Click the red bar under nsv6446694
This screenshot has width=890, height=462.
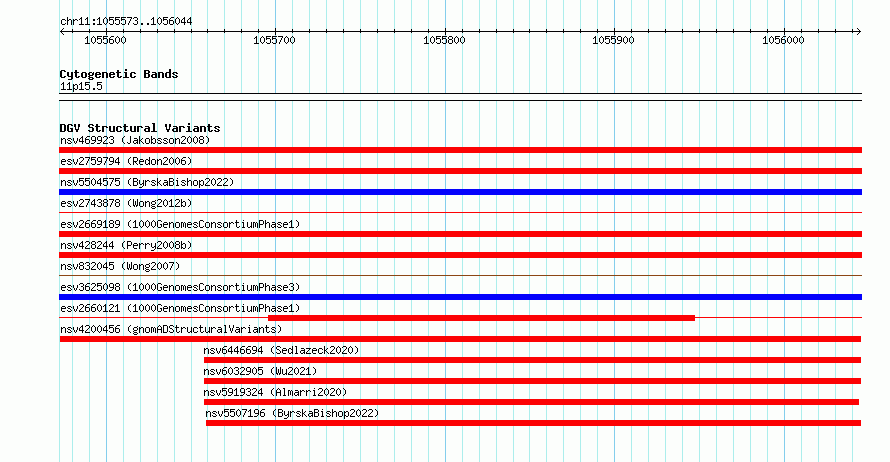point(532,360)
